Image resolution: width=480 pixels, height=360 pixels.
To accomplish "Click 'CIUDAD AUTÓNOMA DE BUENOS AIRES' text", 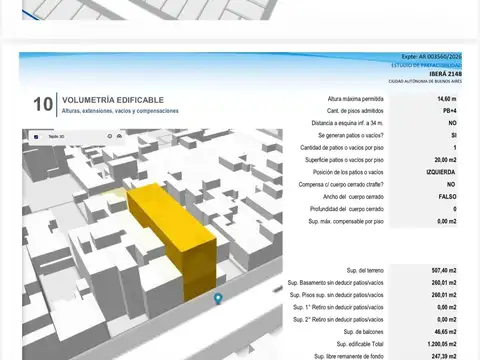I will tap(425, 81).
